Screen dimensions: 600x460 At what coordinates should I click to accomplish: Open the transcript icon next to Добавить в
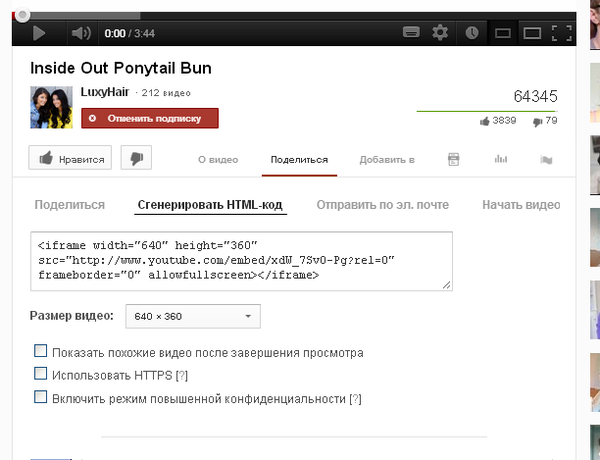click(453, 159)
